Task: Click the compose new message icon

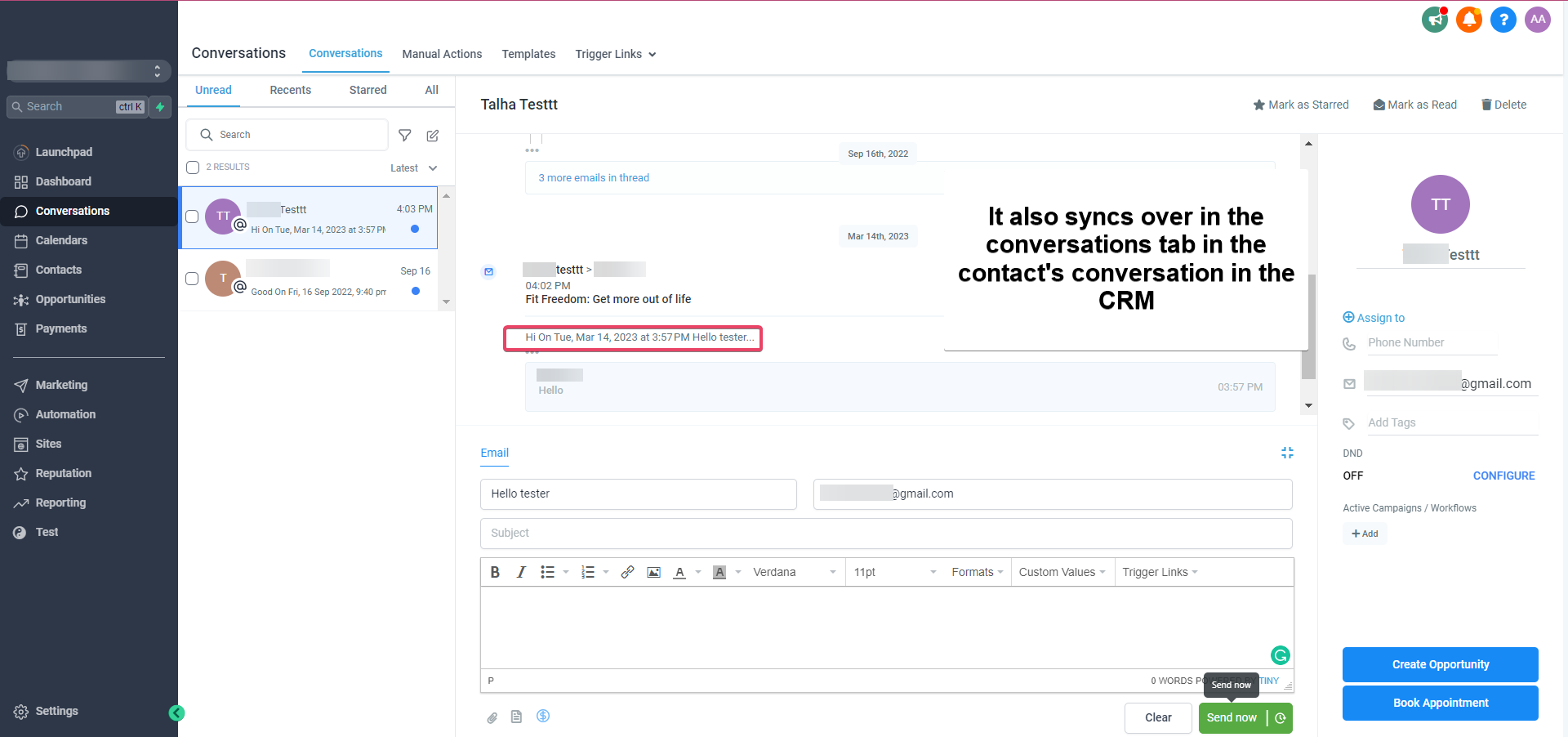Action: [433, 136]
